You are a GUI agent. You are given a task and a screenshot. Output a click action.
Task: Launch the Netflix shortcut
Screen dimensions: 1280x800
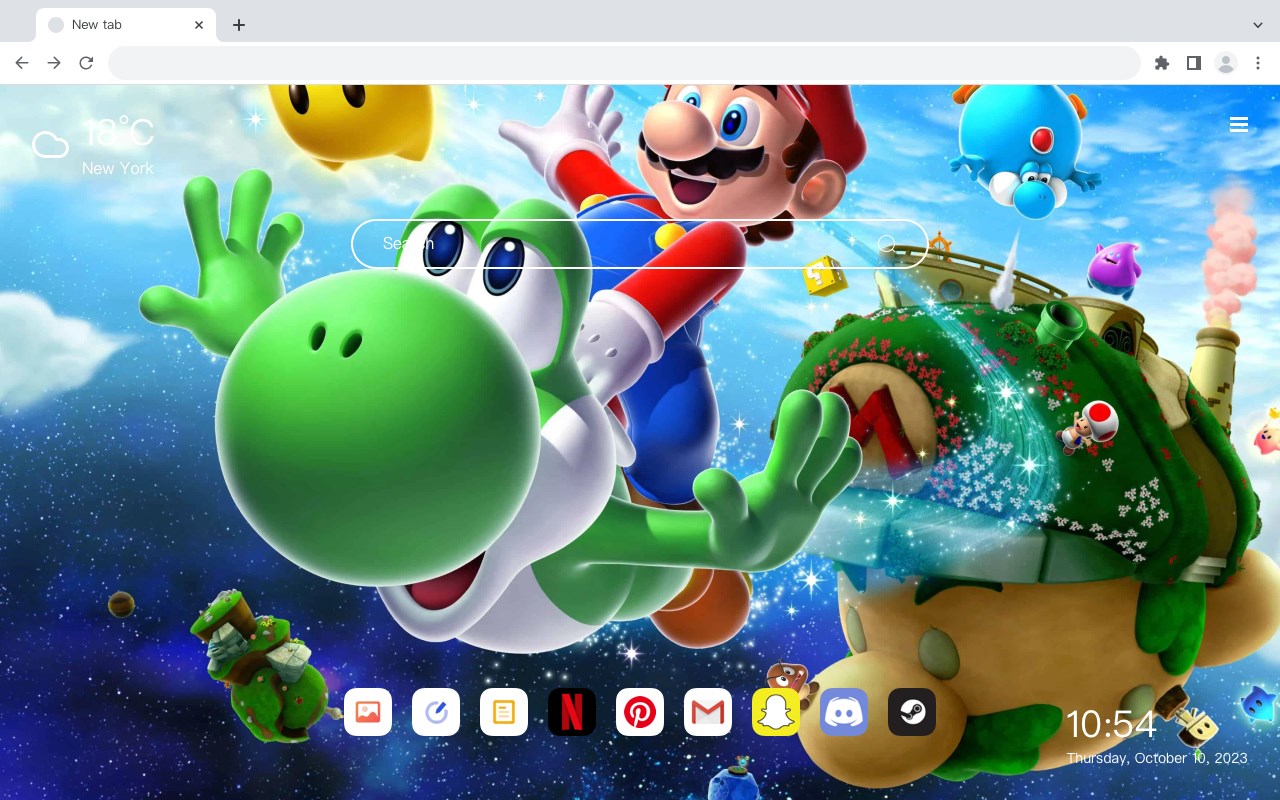coord(572,712)
